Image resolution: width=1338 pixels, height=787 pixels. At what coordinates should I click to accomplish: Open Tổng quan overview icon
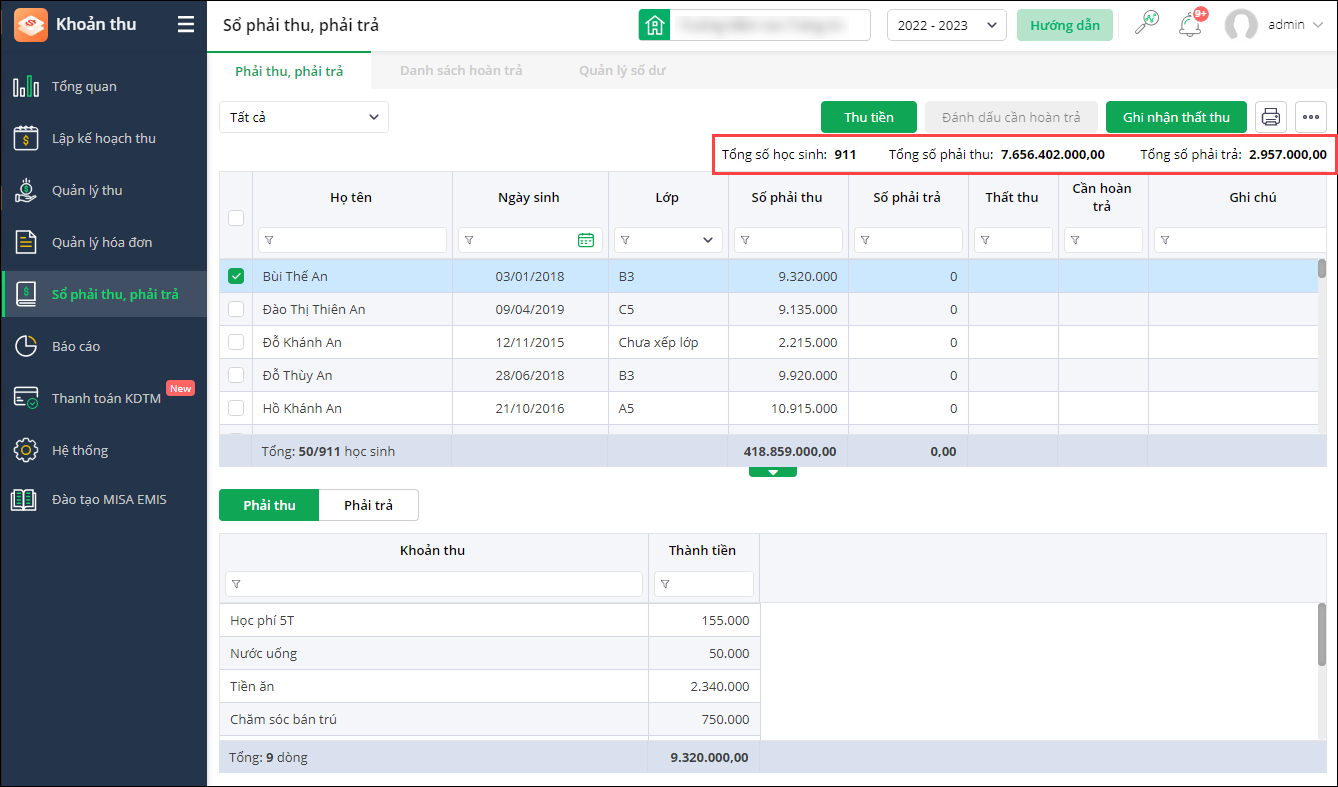(26, 86)
